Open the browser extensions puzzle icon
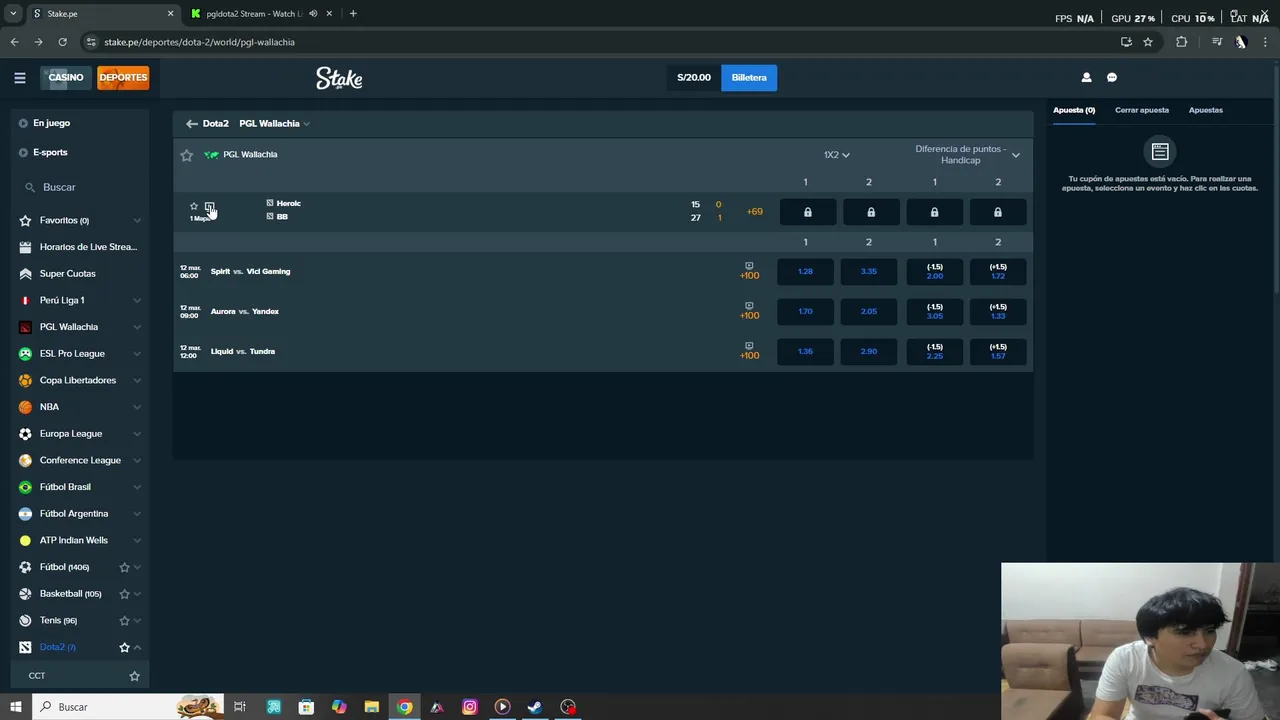 click(1181, 42)
